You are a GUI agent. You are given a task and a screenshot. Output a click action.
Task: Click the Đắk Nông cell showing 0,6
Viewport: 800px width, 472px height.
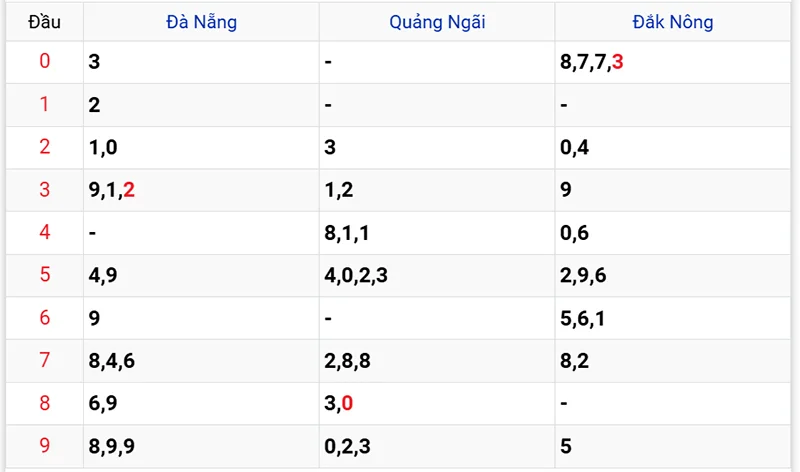(575, 233)
